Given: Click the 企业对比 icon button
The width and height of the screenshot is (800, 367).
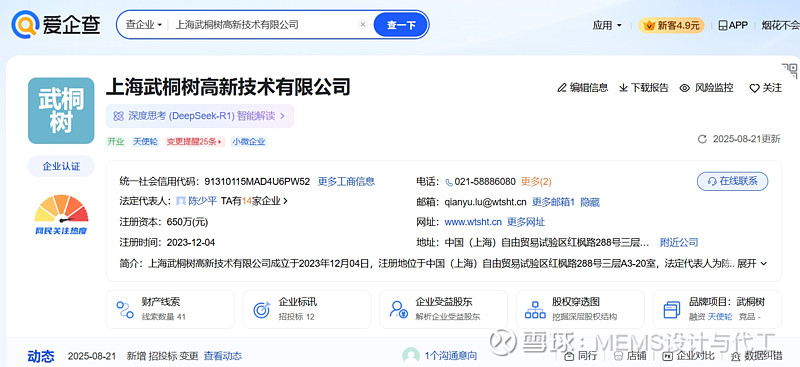Looking at the screenshot, I should [688, 356].
